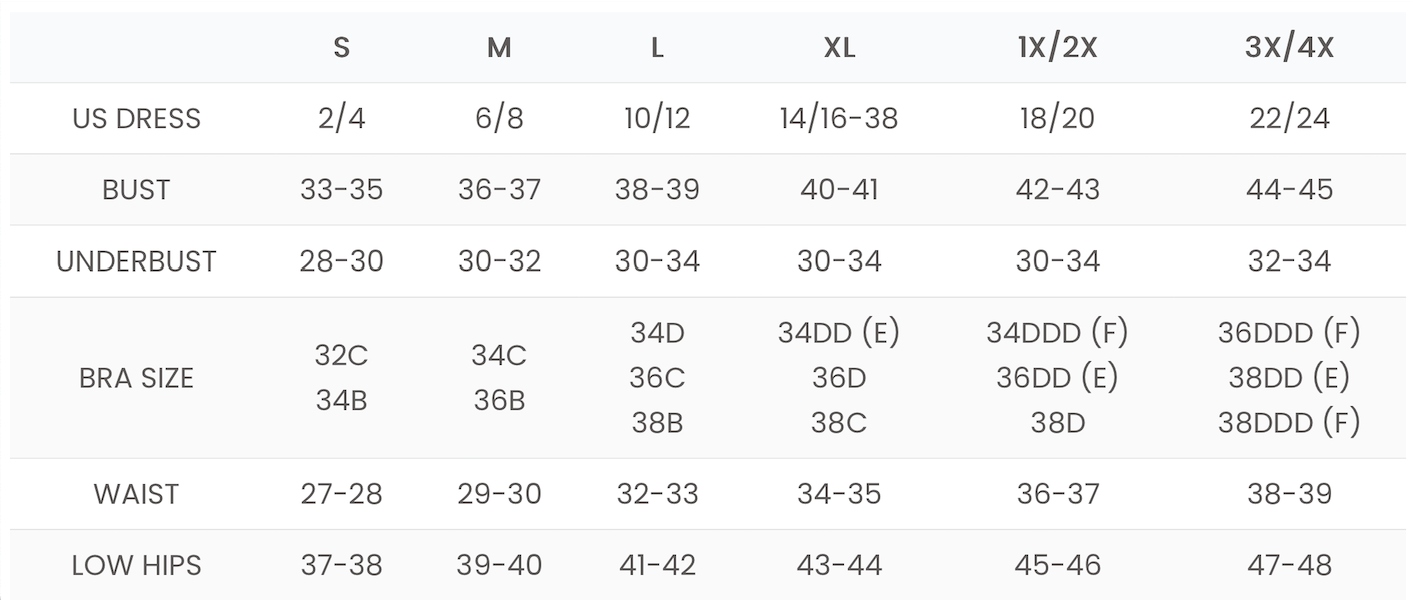Click the 1X/2X column header
Viewport: 1412px width, 600px height.
tap(1057, 48)
